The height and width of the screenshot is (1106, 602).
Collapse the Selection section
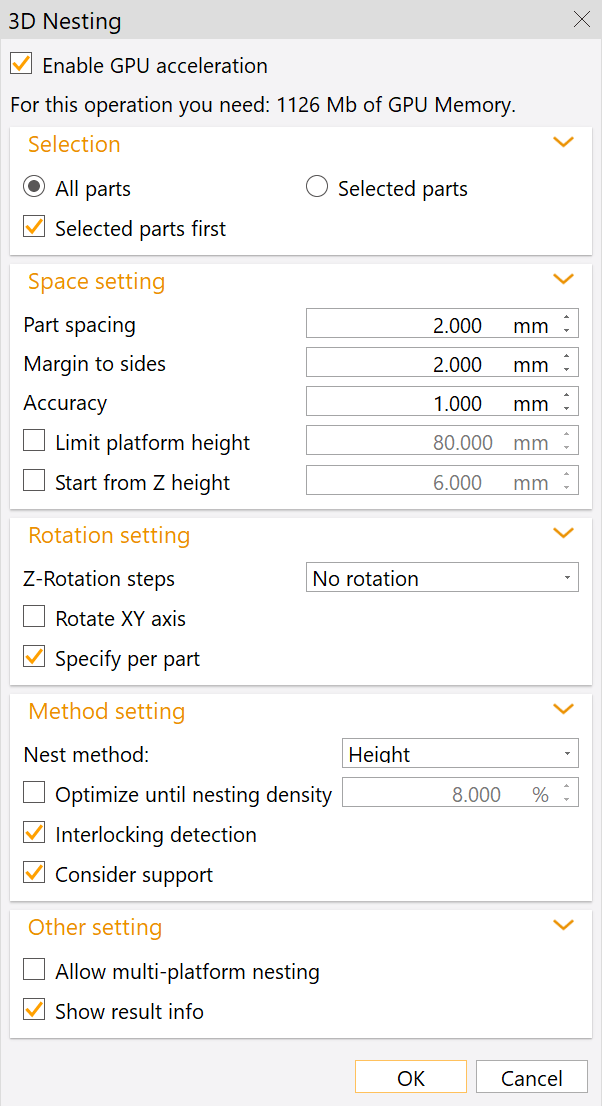tap(563, 142)
